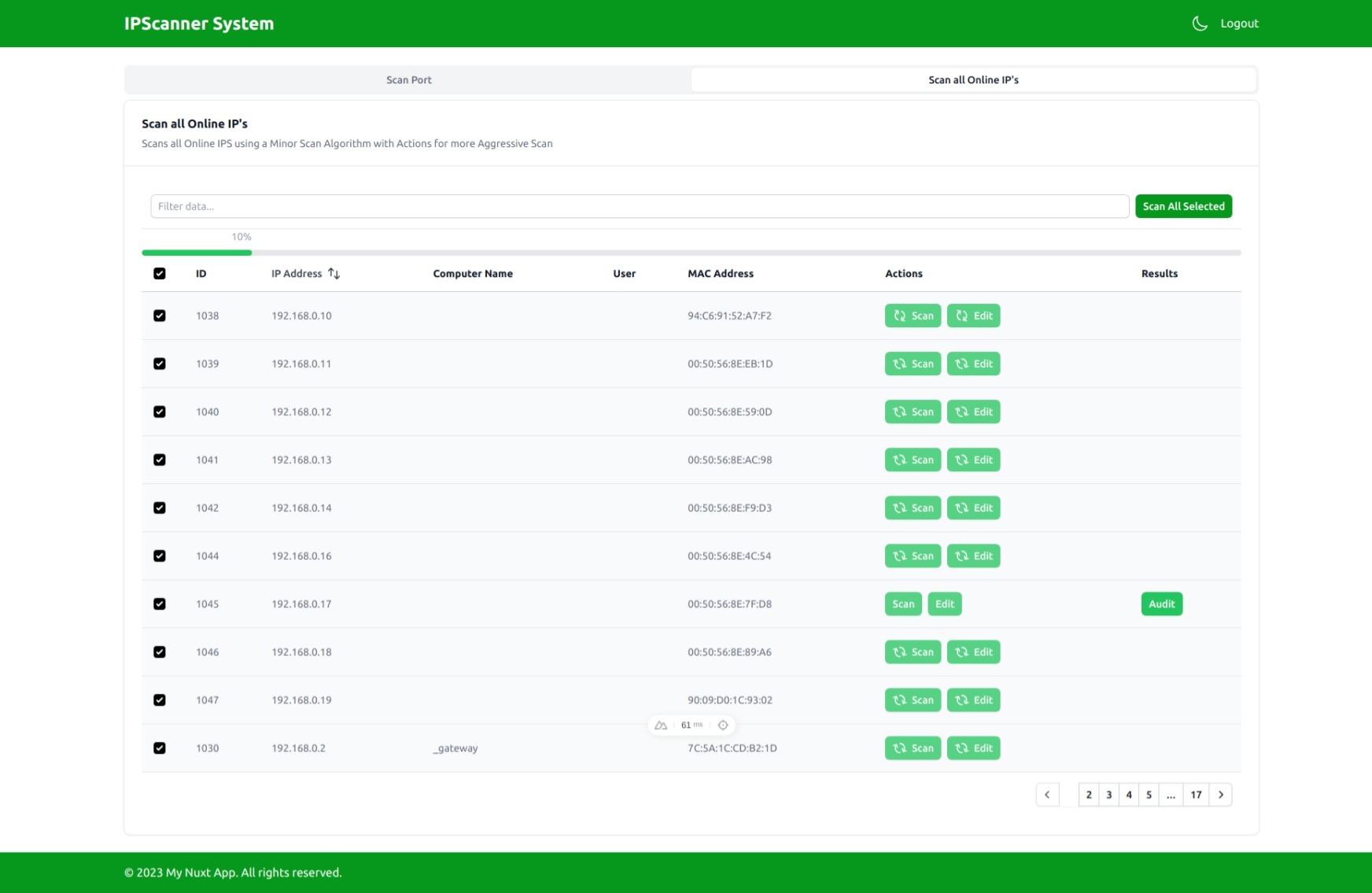Deselect the checkbox for ID 1038
The width and height of the screenshot is (1372, 893).
160,316
